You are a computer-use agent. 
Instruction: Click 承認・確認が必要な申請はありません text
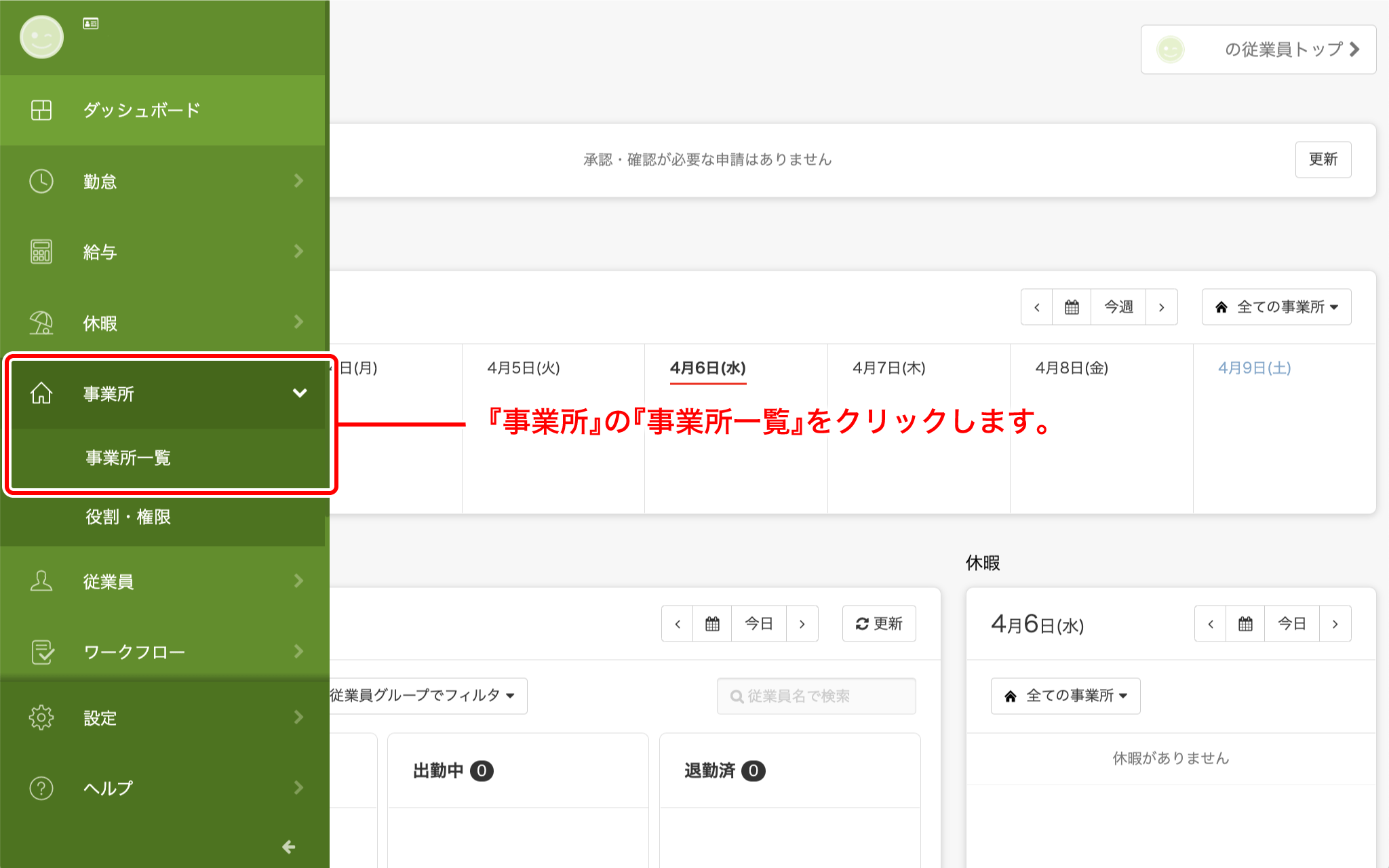[x=707, y=159]
